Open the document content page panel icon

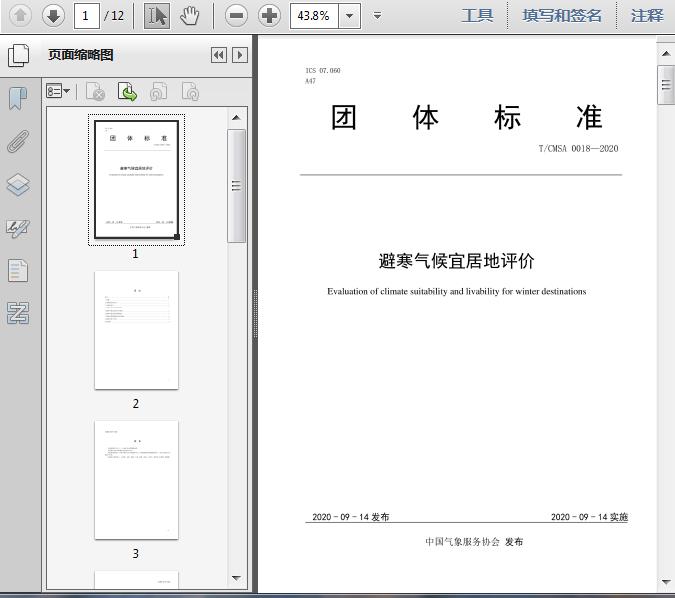coord(18,271)
